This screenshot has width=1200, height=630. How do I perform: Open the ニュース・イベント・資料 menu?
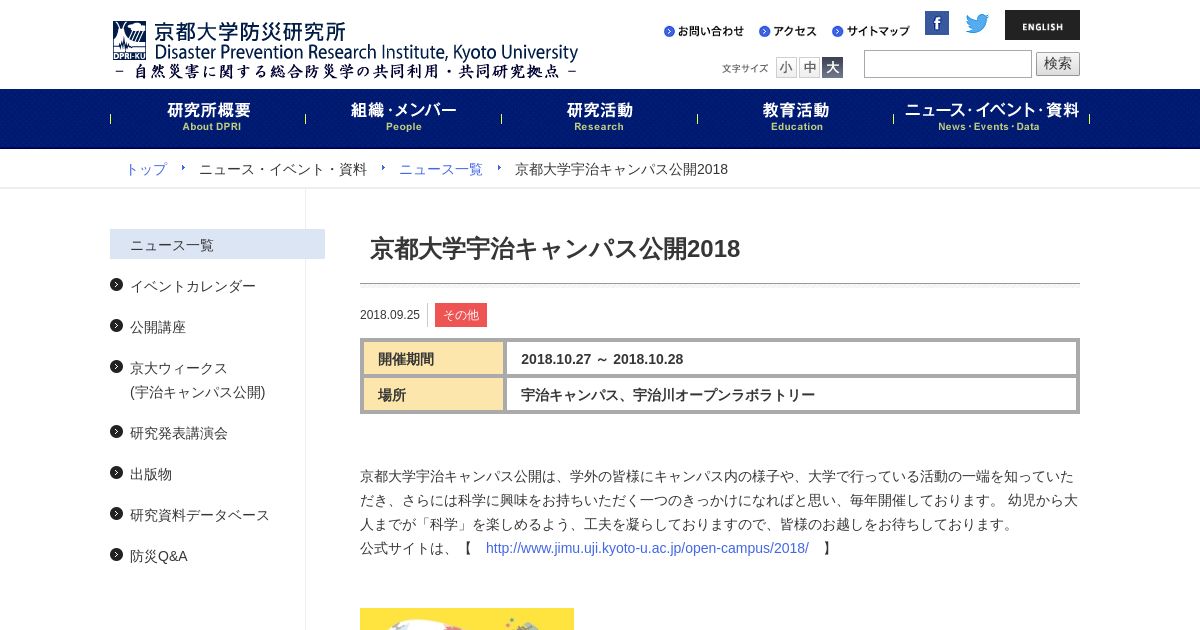991,117
